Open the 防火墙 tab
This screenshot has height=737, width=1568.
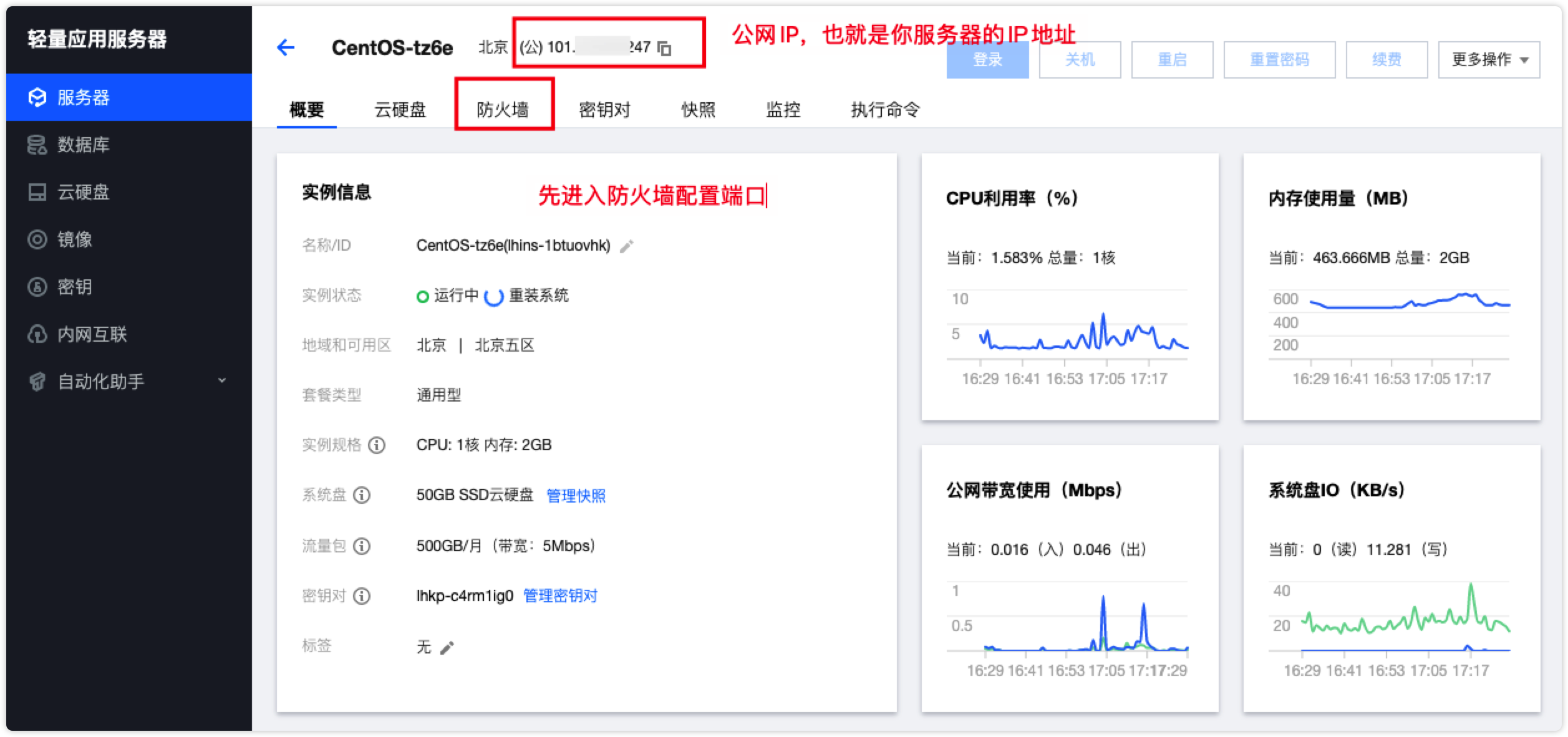(x=503, y=110)
